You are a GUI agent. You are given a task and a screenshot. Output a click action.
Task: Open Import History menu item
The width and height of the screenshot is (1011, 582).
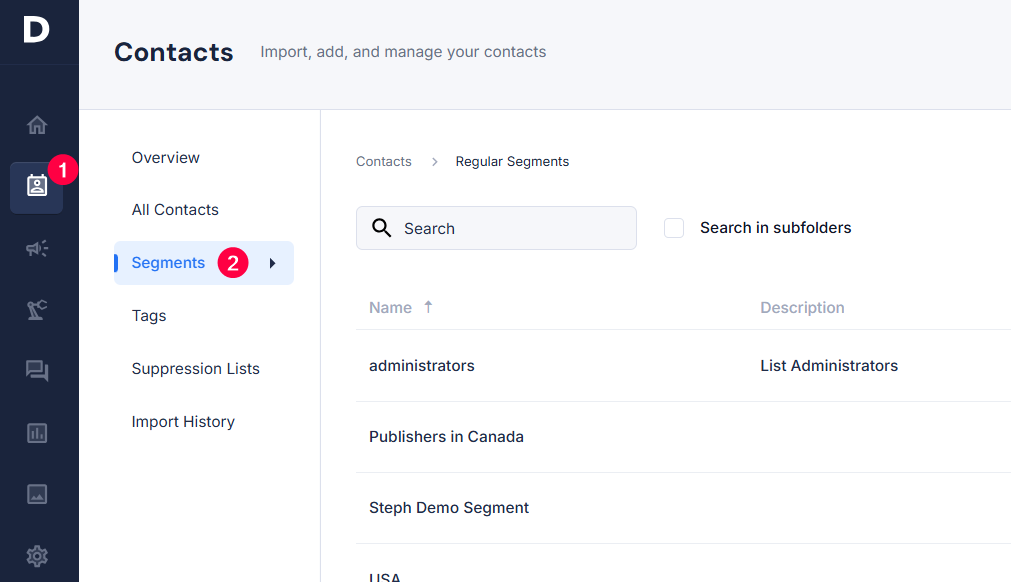coord(183,422)
